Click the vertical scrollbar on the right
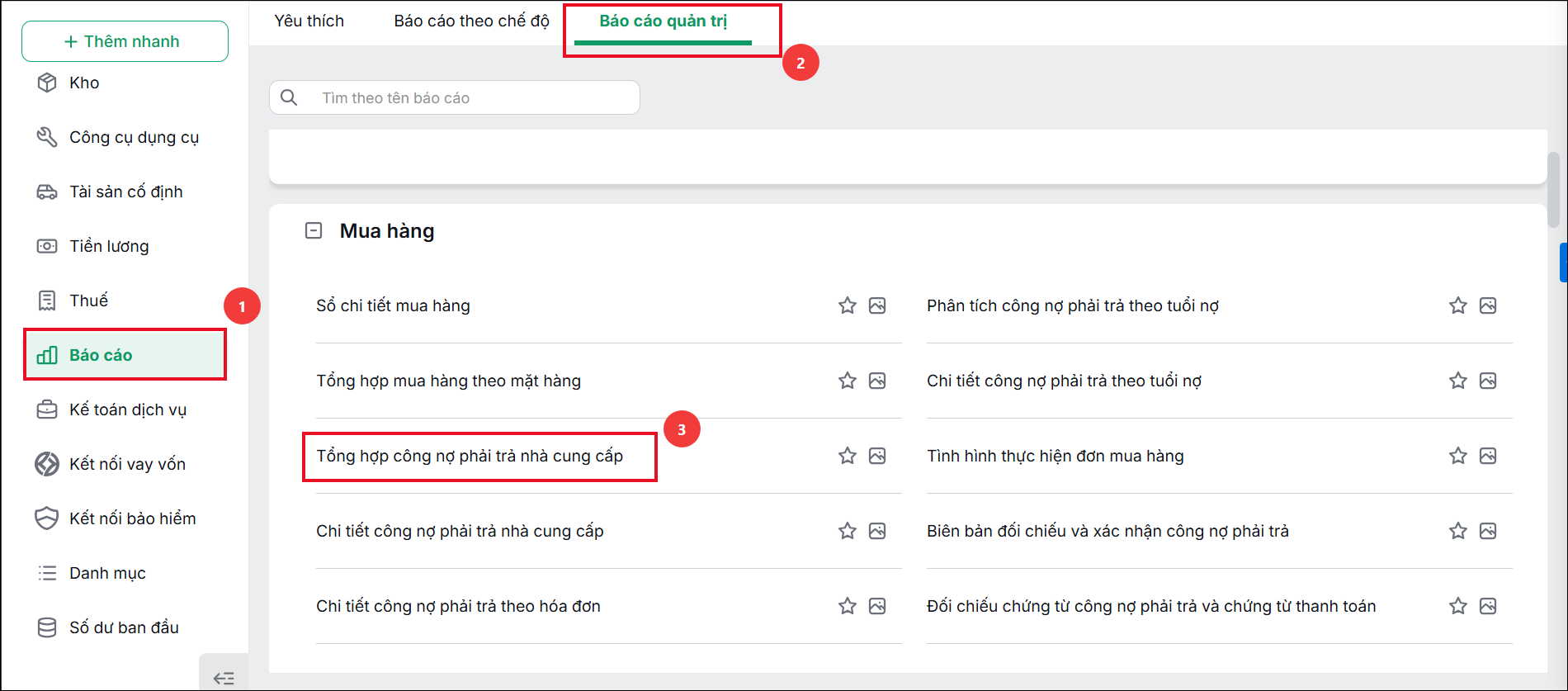The width and height of the screenshot is (1568, 691). (1553, 190)
